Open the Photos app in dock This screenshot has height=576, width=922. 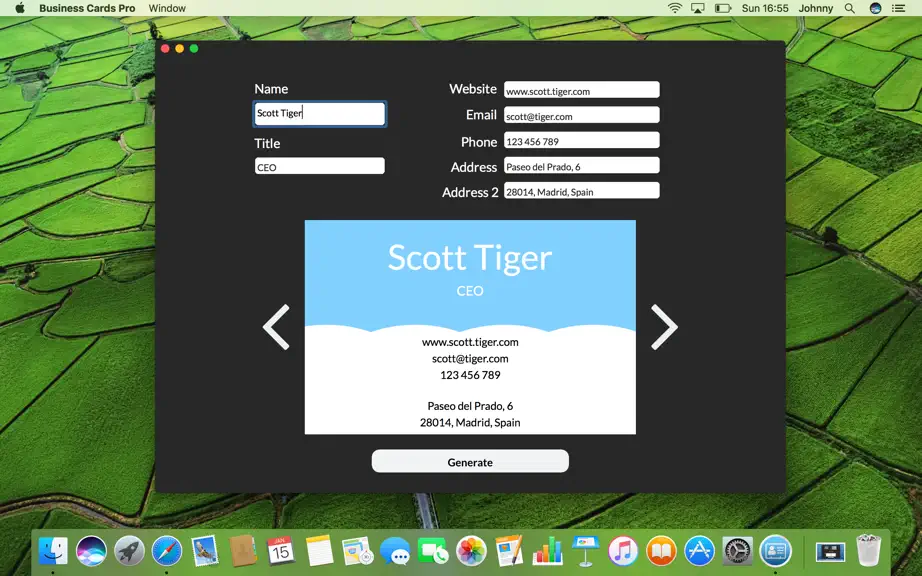click(472, 551)
